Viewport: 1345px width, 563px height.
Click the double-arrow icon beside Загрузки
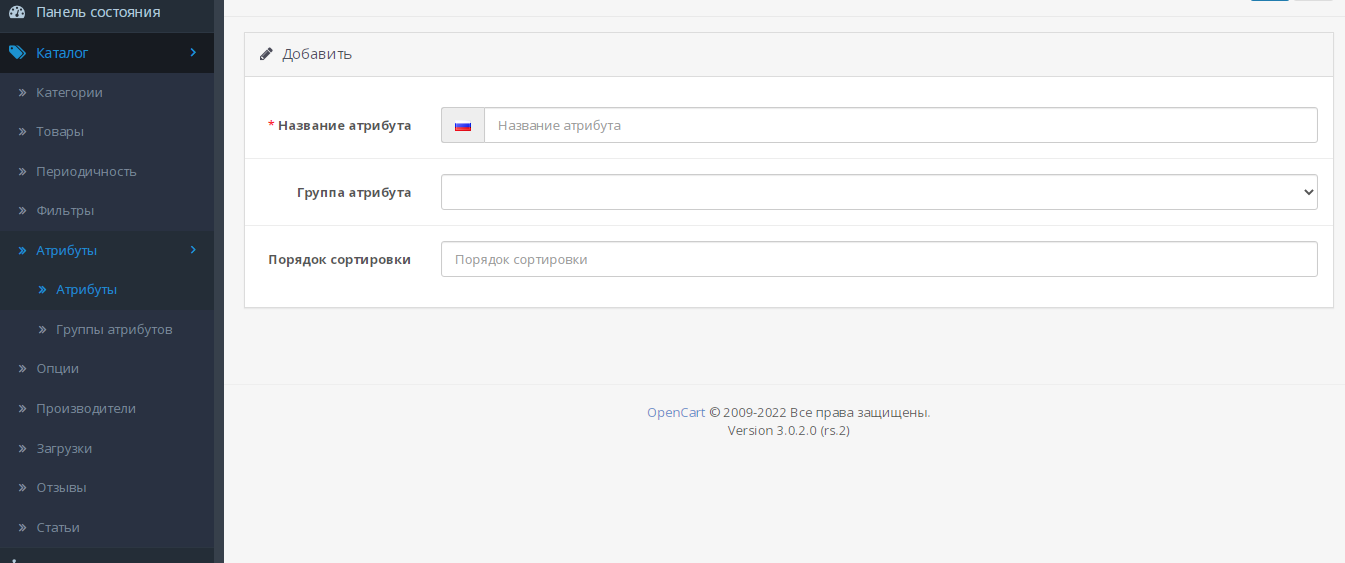[23, 449]
